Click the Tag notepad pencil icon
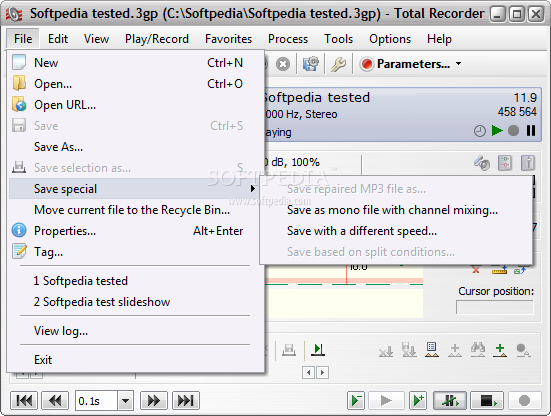 coord(19,251)
